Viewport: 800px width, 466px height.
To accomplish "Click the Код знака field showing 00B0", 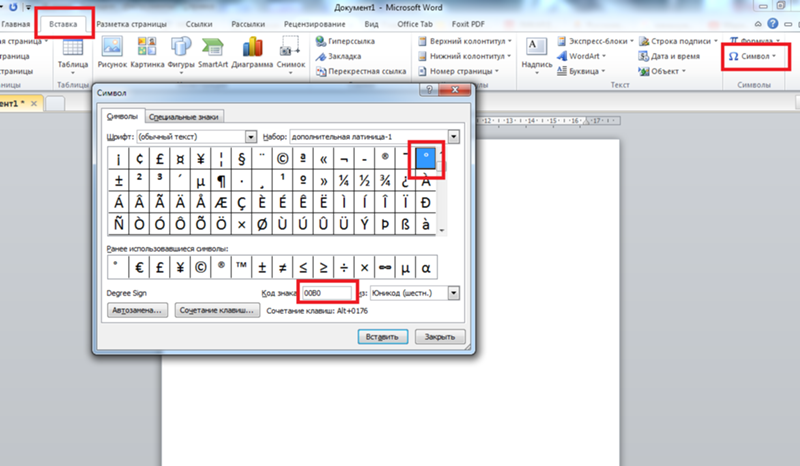I will (327, 293).
